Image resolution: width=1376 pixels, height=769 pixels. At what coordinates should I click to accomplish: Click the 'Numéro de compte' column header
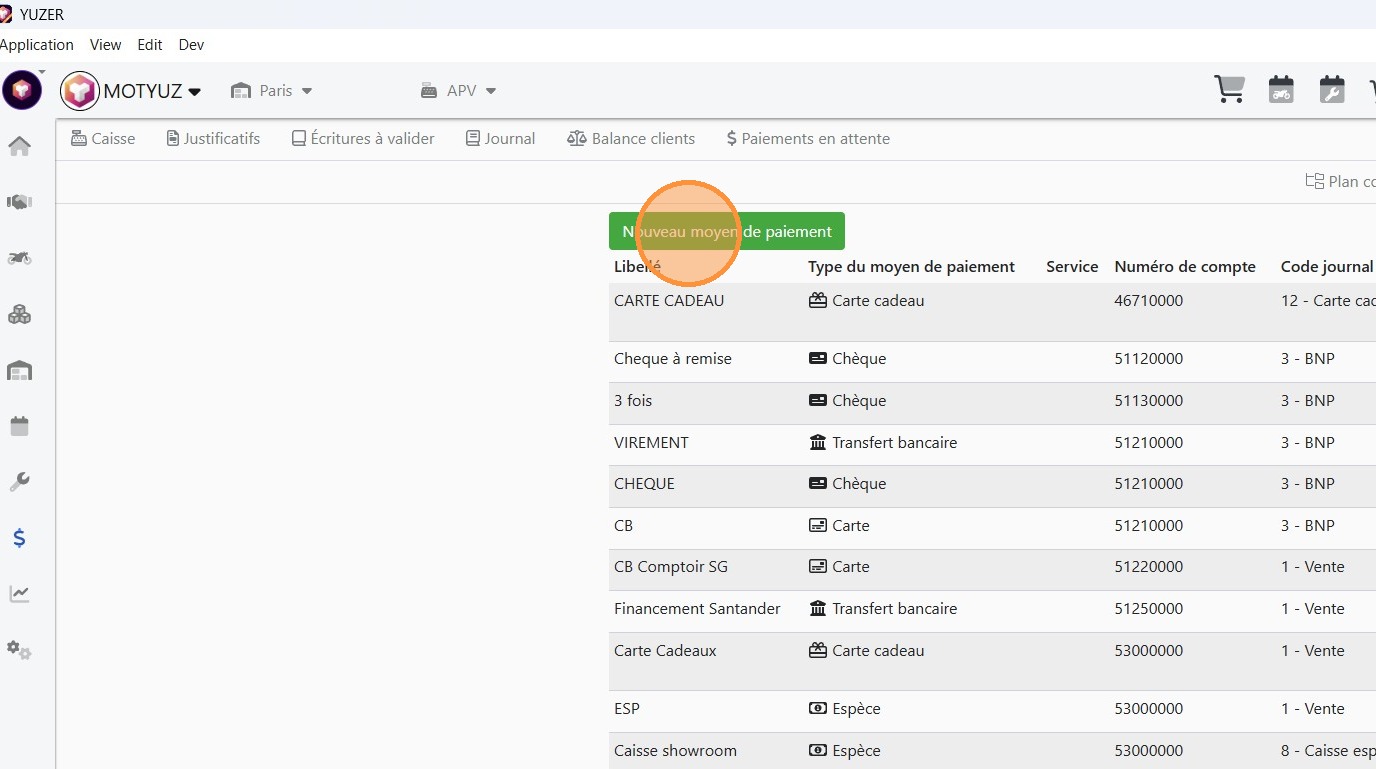pyautogui.click(x=1185, y=266)
